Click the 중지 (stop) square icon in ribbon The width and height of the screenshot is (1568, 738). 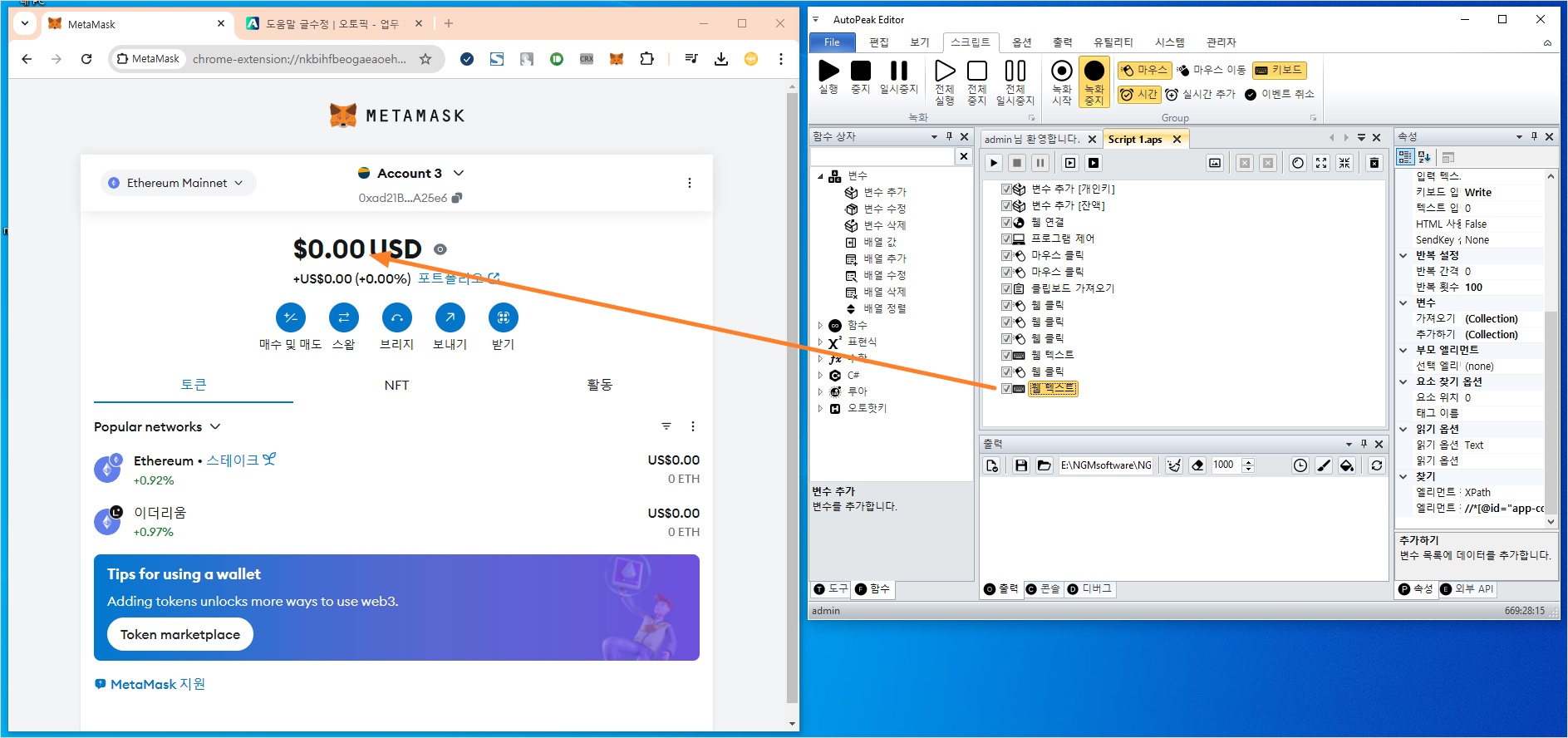pos(861,71)
